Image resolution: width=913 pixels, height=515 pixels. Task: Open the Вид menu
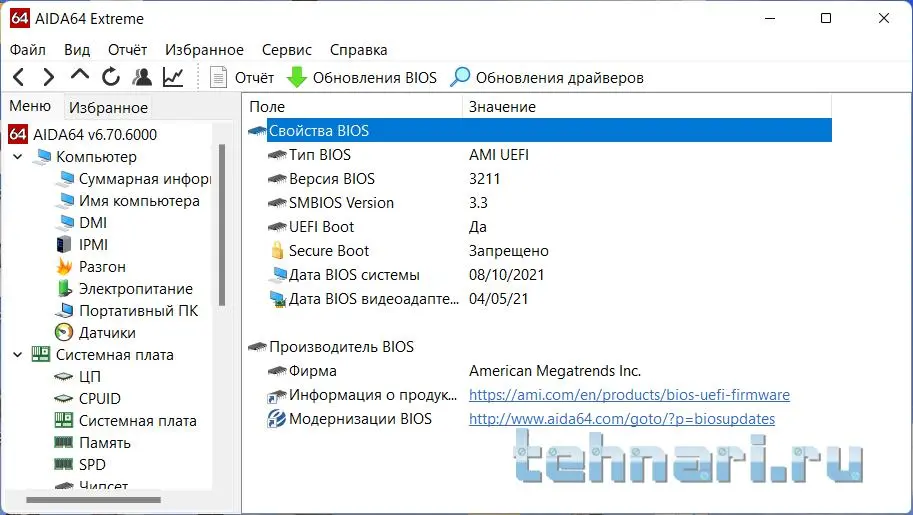tap(77, 50)
